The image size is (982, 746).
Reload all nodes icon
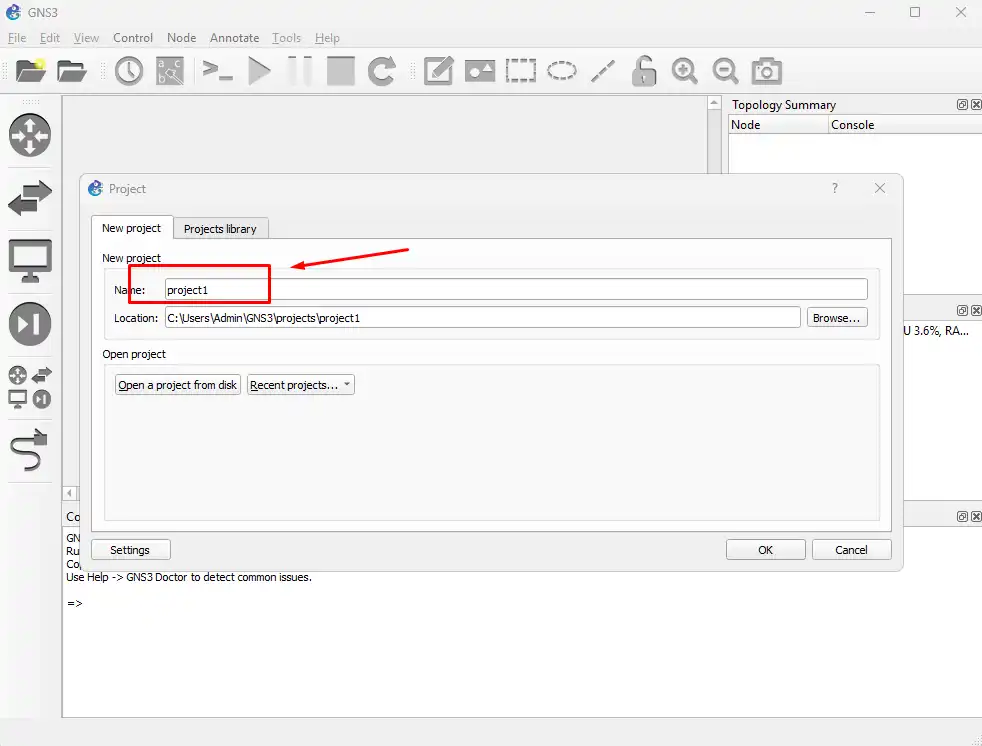pos(381,71)
